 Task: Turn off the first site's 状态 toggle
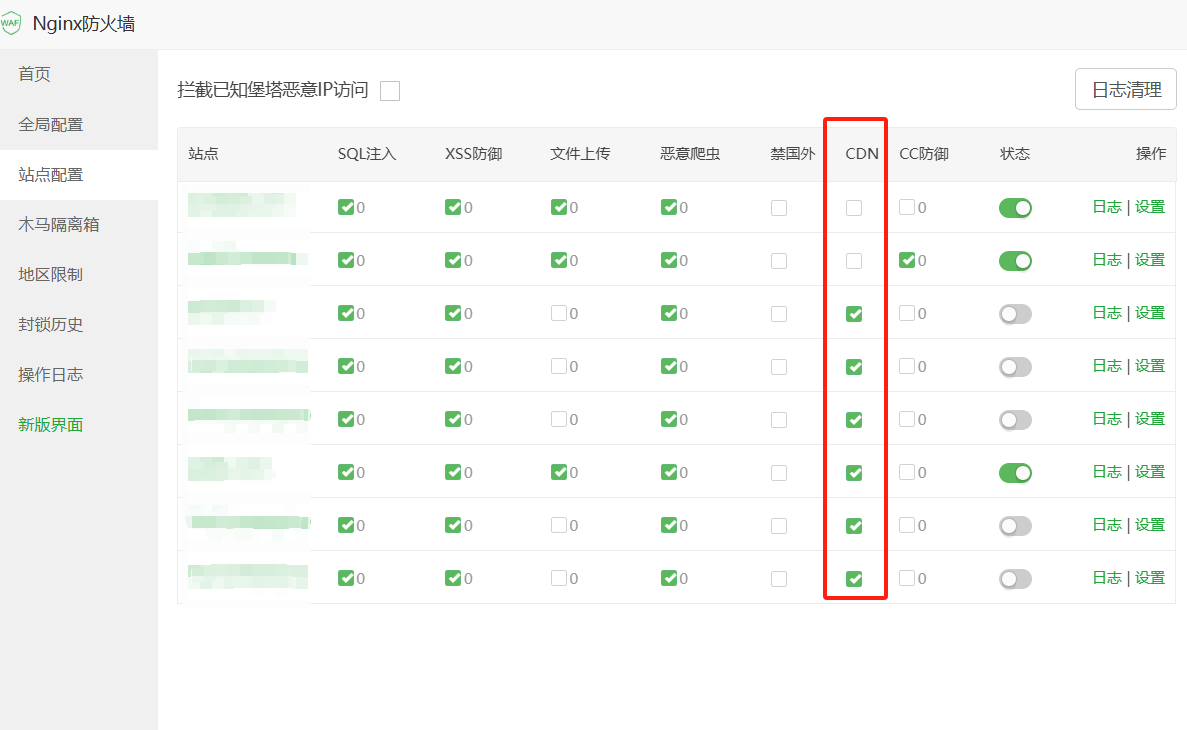pyautogui.click(x=1015, y=208)
